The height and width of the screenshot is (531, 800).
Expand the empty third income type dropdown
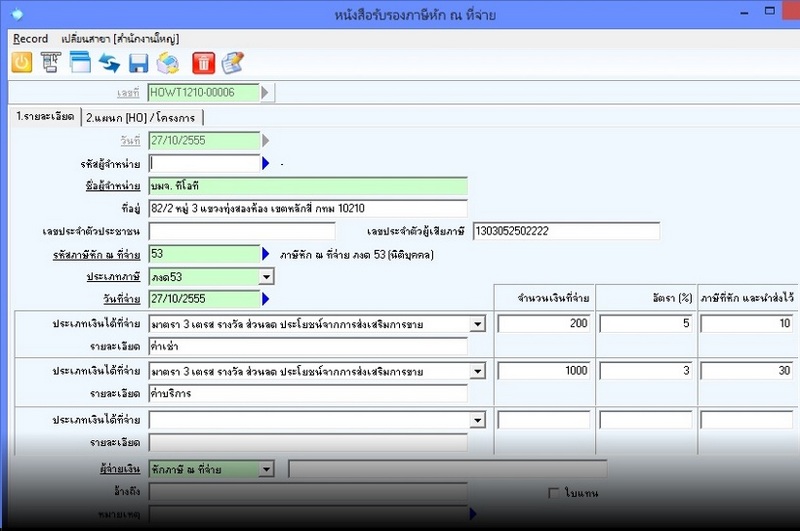point(477,420)
